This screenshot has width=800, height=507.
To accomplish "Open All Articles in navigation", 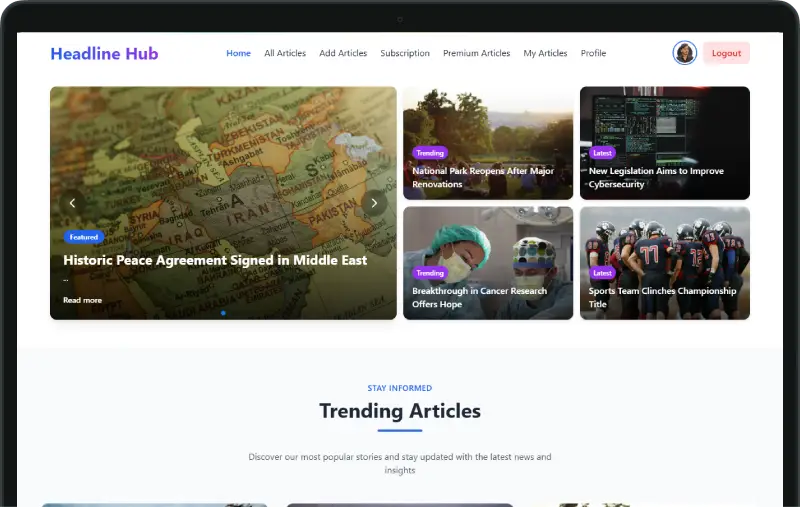I will point(285,53).
